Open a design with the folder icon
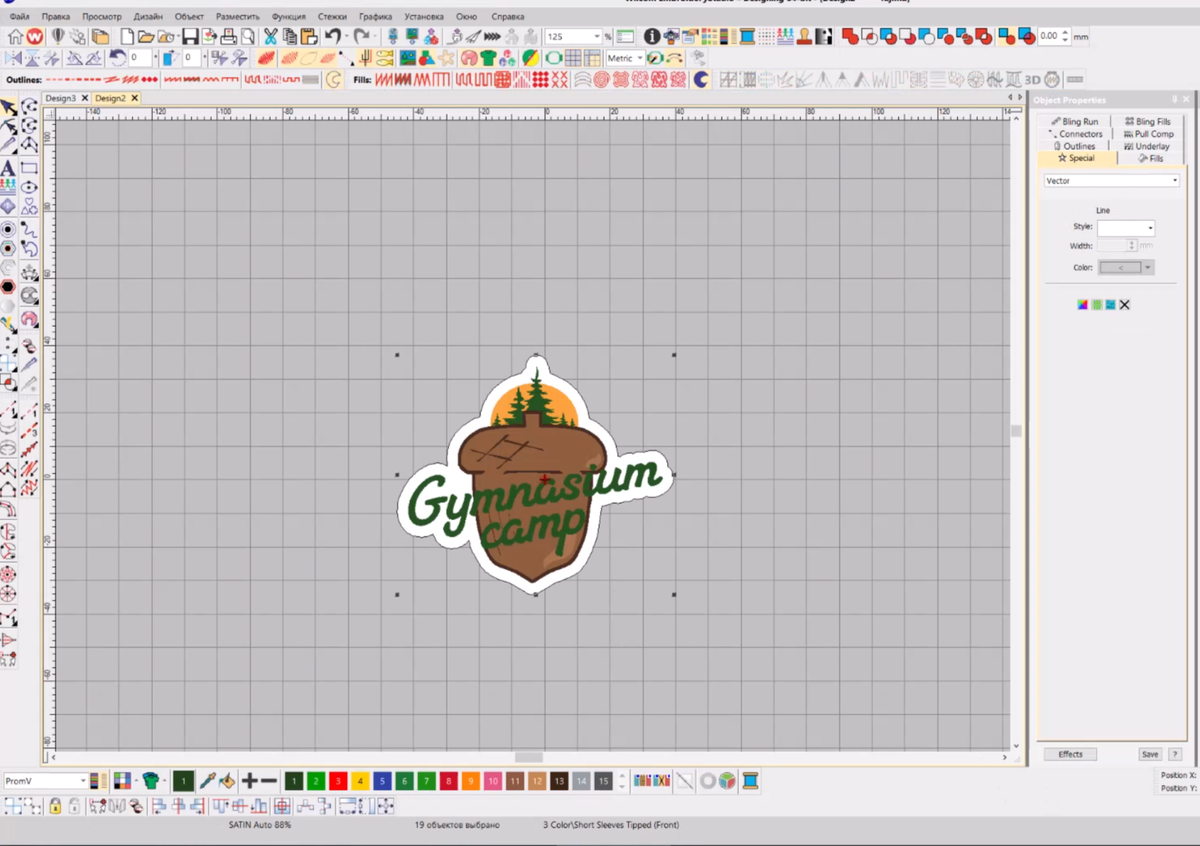This screenshot has width=1200, height=846. pos(146,36)
